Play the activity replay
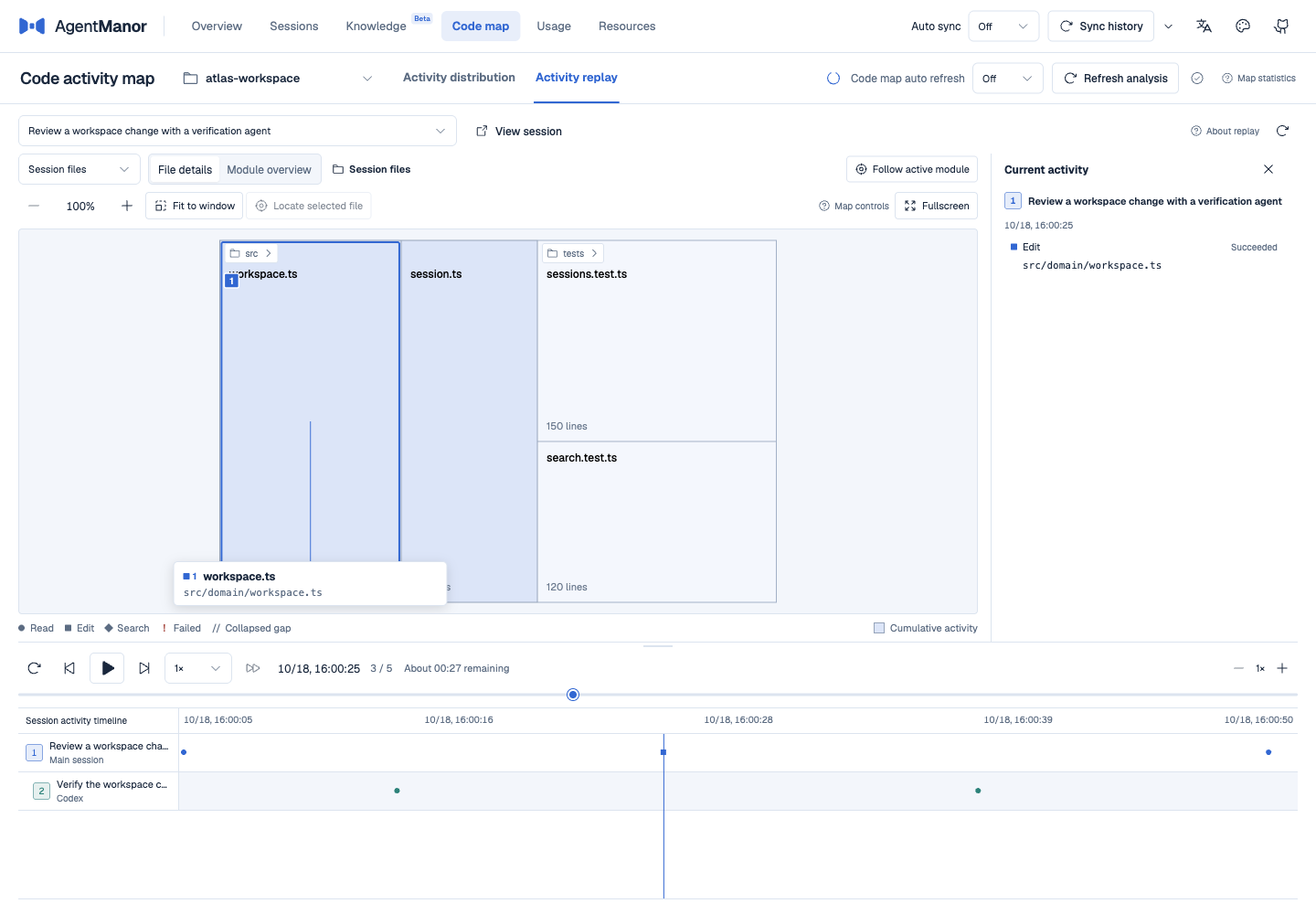The width and height of the screenshot is (1316, 914). [107, 668]
